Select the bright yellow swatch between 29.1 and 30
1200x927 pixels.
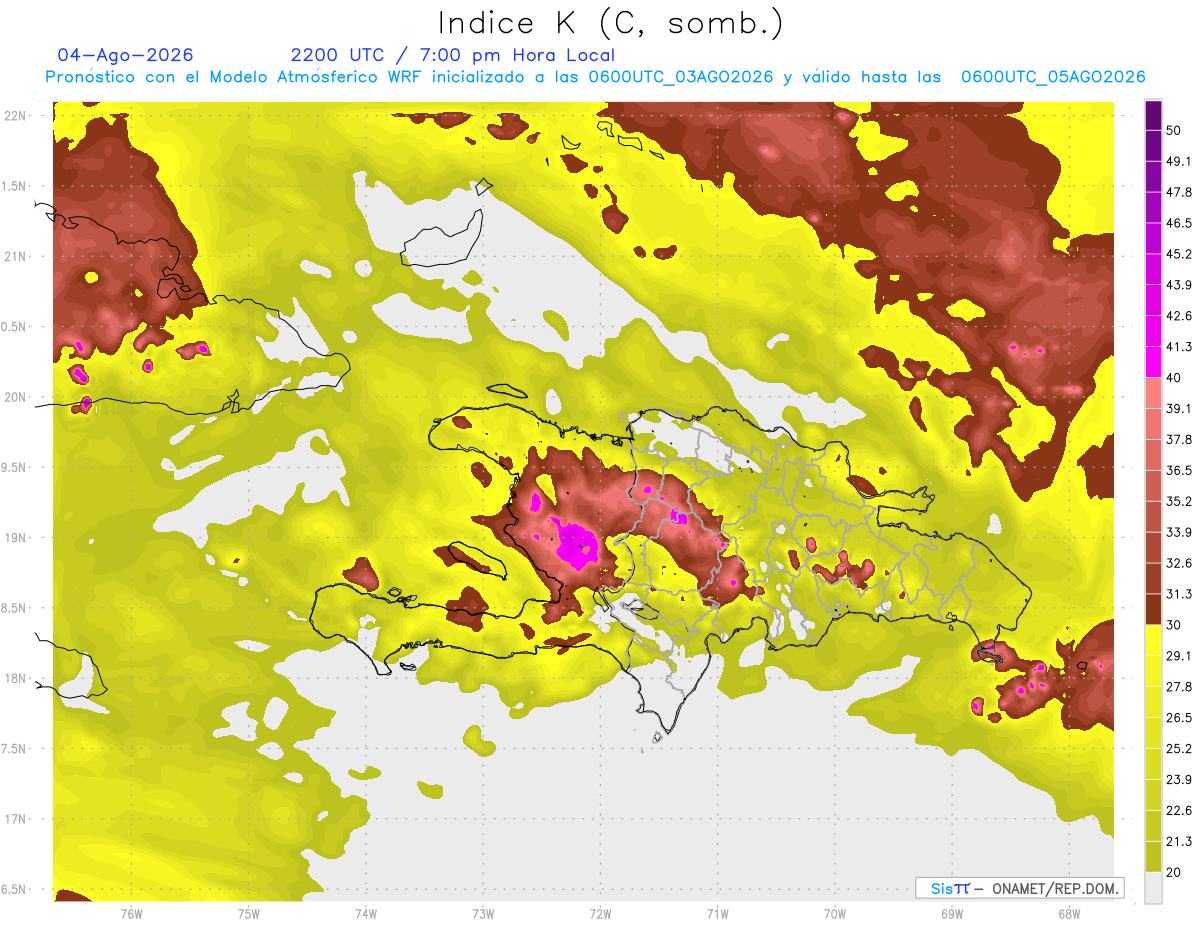coord(1153,640)
